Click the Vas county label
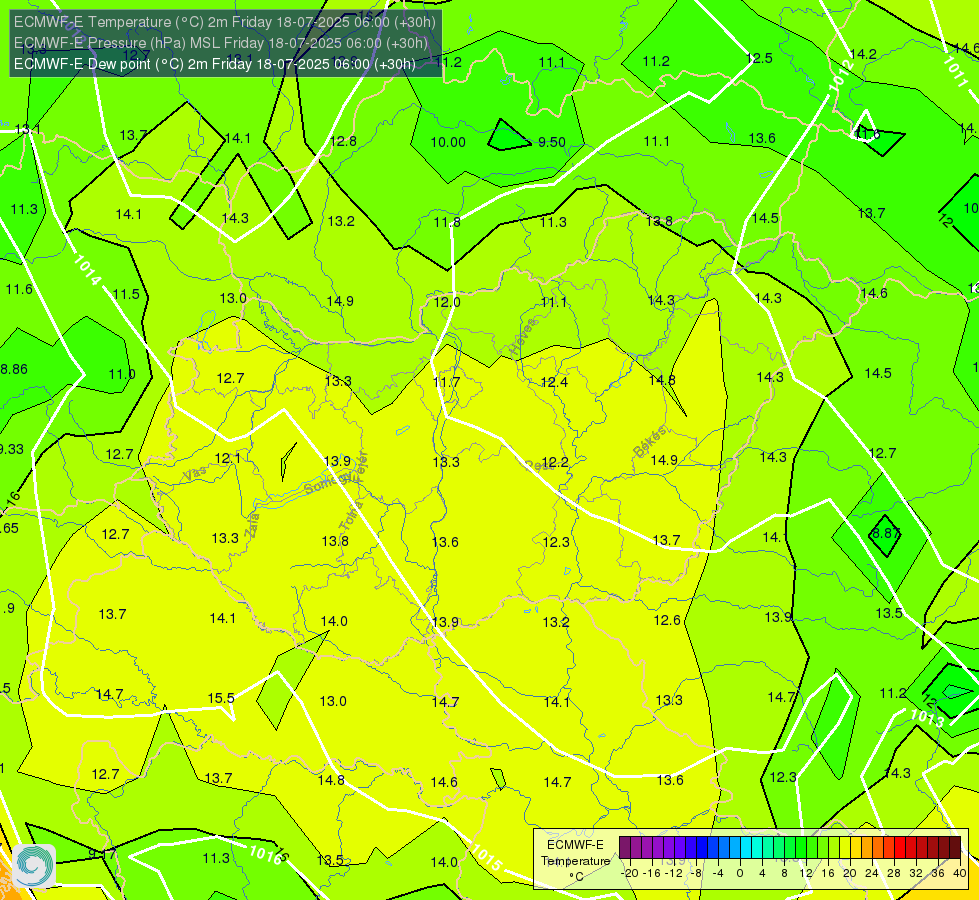This screenshot has height=900, width=979. [x=195, y=474]
